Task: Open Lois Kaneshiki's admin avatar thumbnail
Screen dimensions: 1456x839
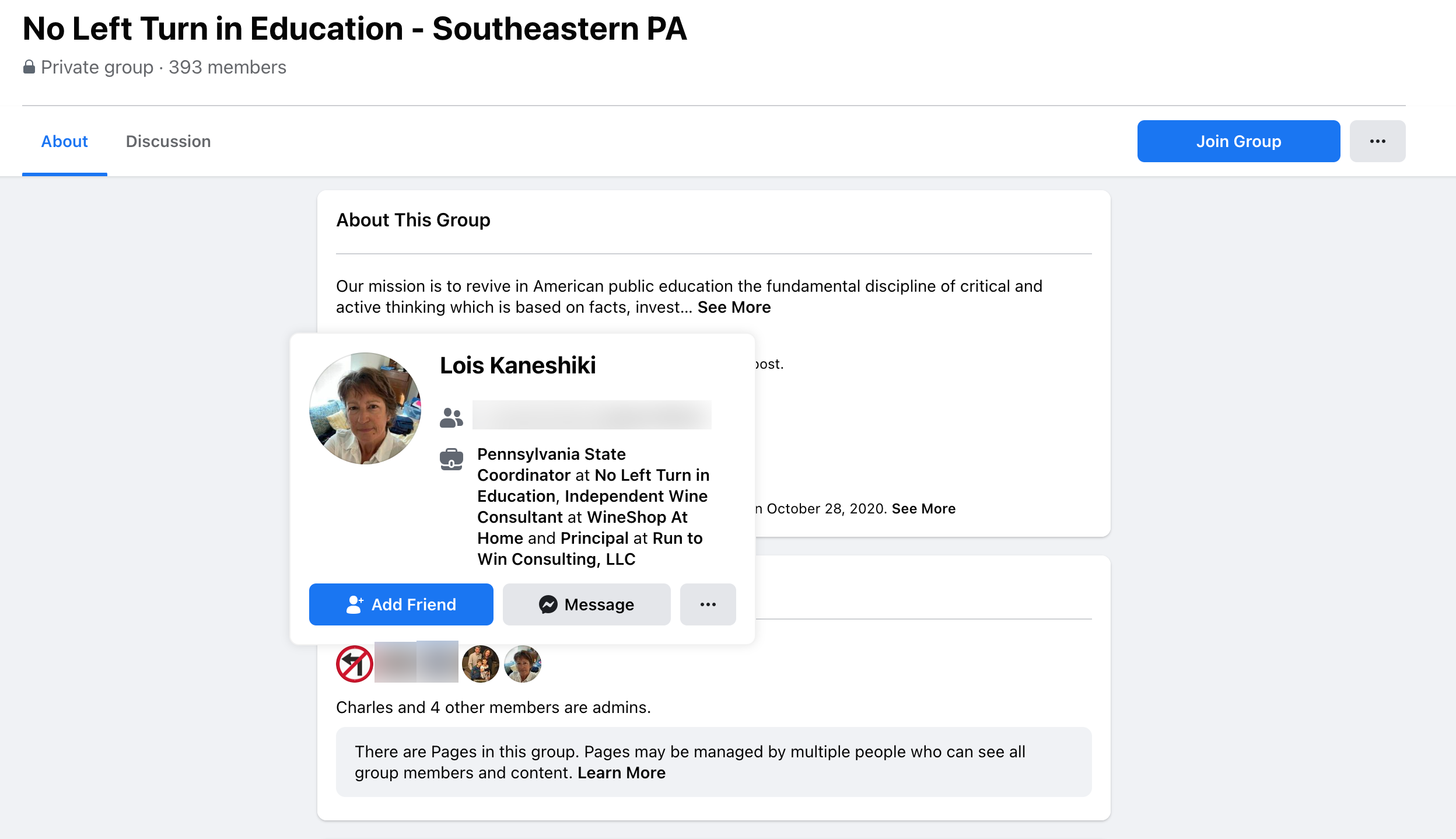Action: click(522, 663)
